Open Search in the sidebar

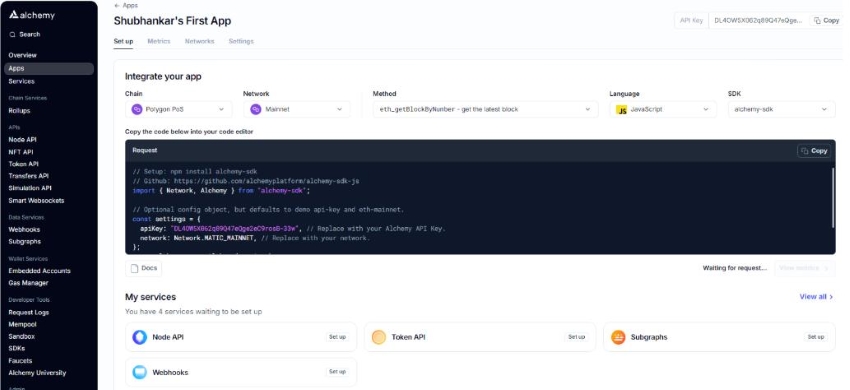pos(25,34)
